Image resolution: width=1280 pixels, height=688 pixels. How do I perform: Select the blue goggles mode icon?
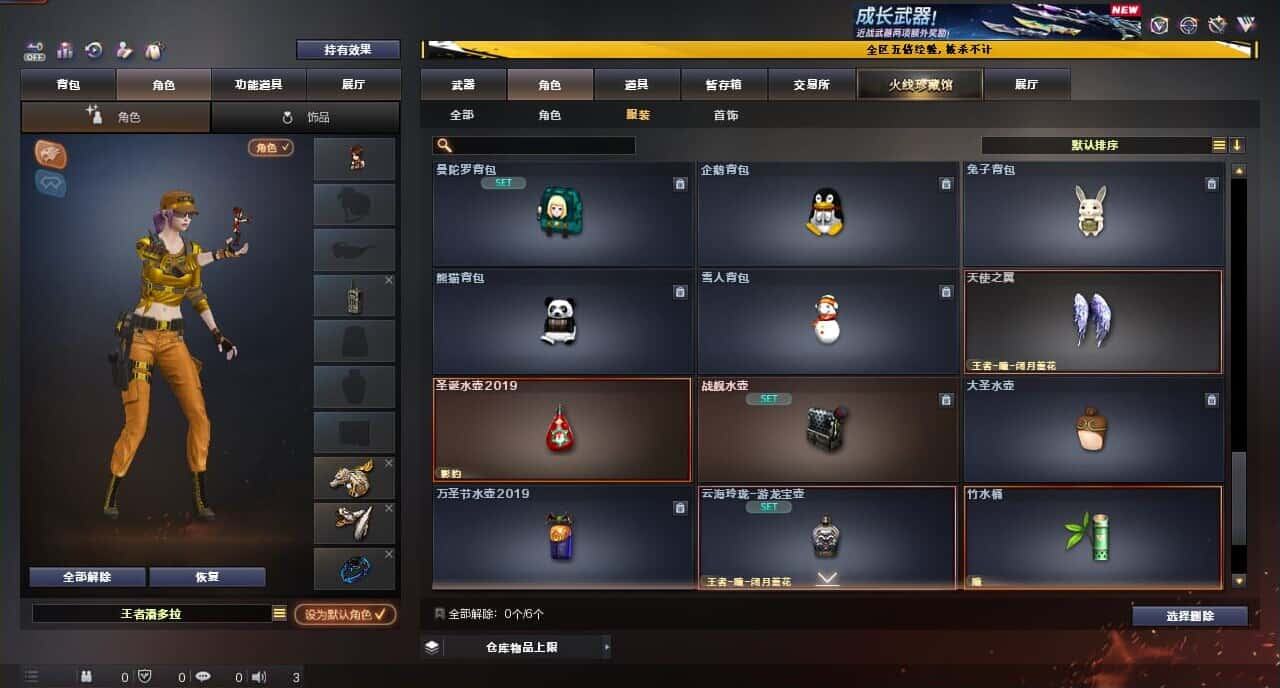click(51, 183)
